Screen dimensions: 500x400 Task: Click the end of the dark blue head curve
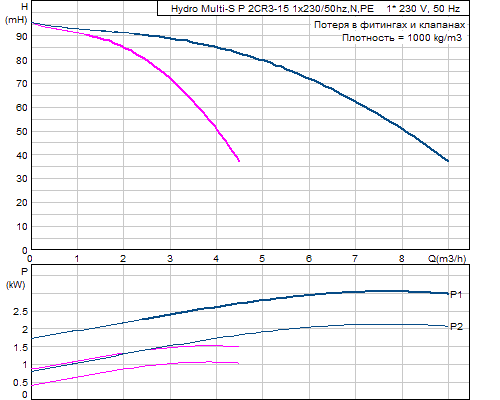pos(448,161)
